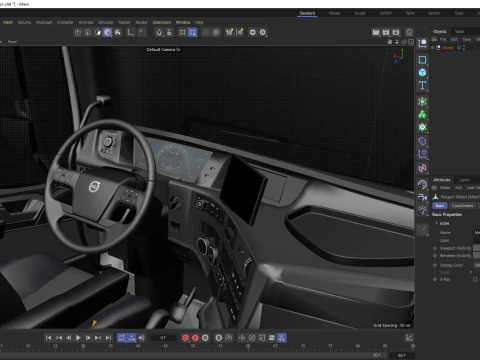Add a Rectangle spline from the palette
The height and width of the screenshot is (360, 480).
(422, 60)
